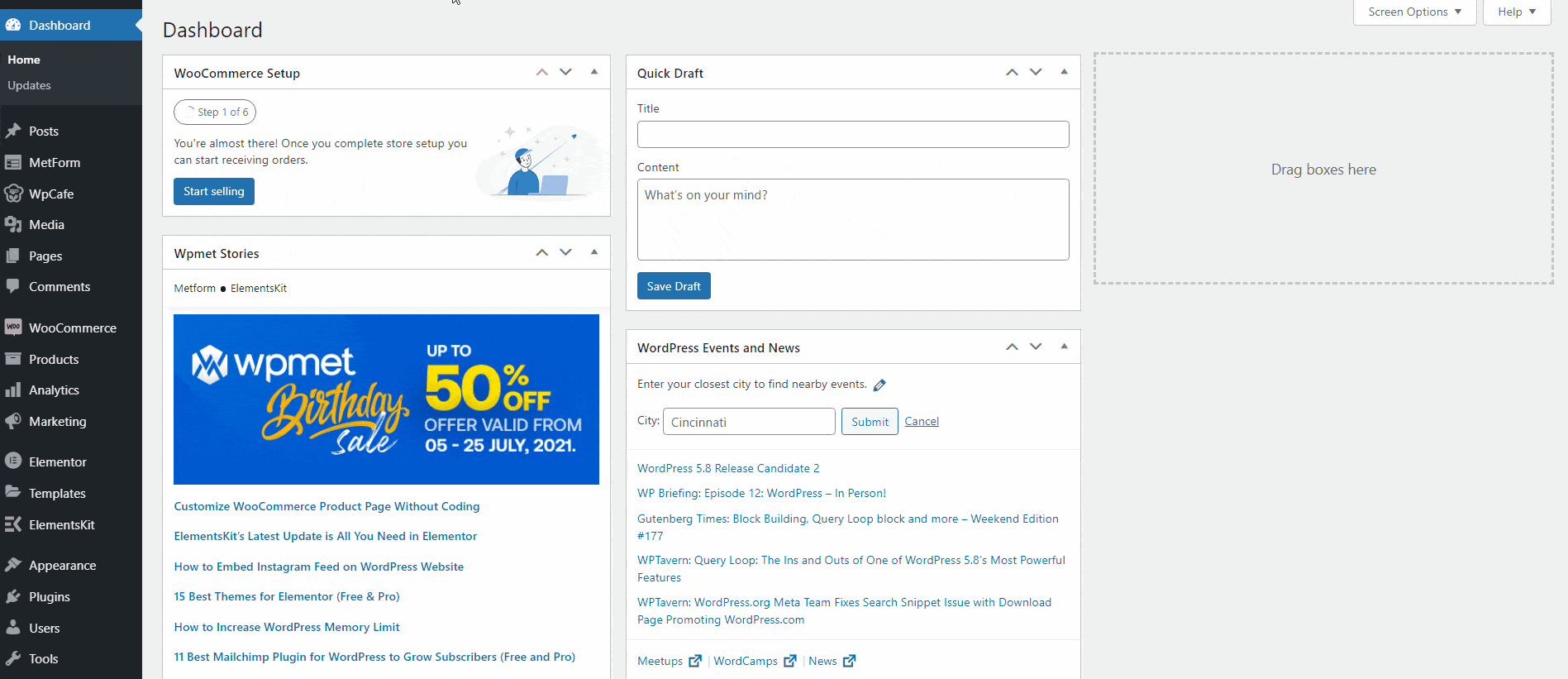This screenshot has width=1568, height=679.
Task: Click the Products archive box icon
Action: tap(13, 359)
